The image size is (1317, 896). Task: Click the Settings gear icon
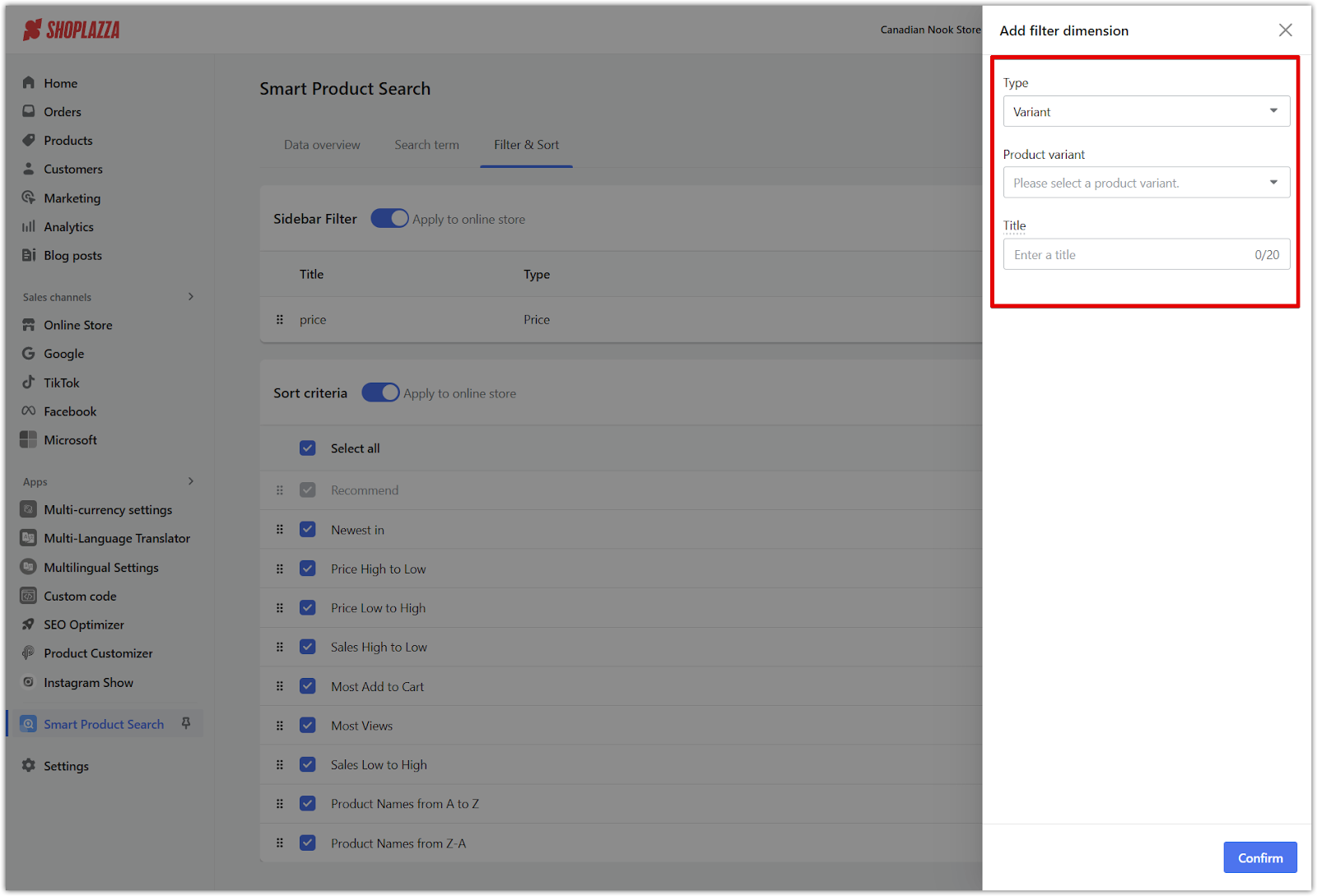[x=29, y=766]
